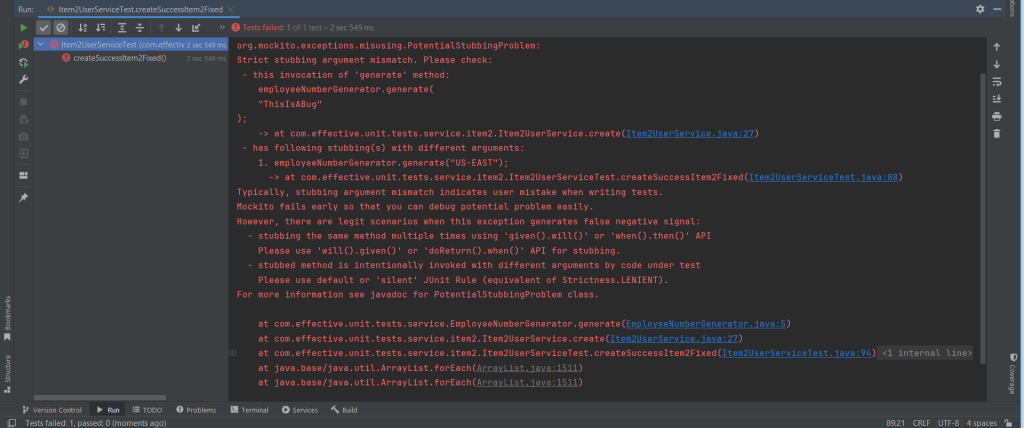Toggle Show Passed tests checkmark button
Image resolution: width=1024 pixels, height=428 pixels.
pyautogui.click(x=43, y=28)
